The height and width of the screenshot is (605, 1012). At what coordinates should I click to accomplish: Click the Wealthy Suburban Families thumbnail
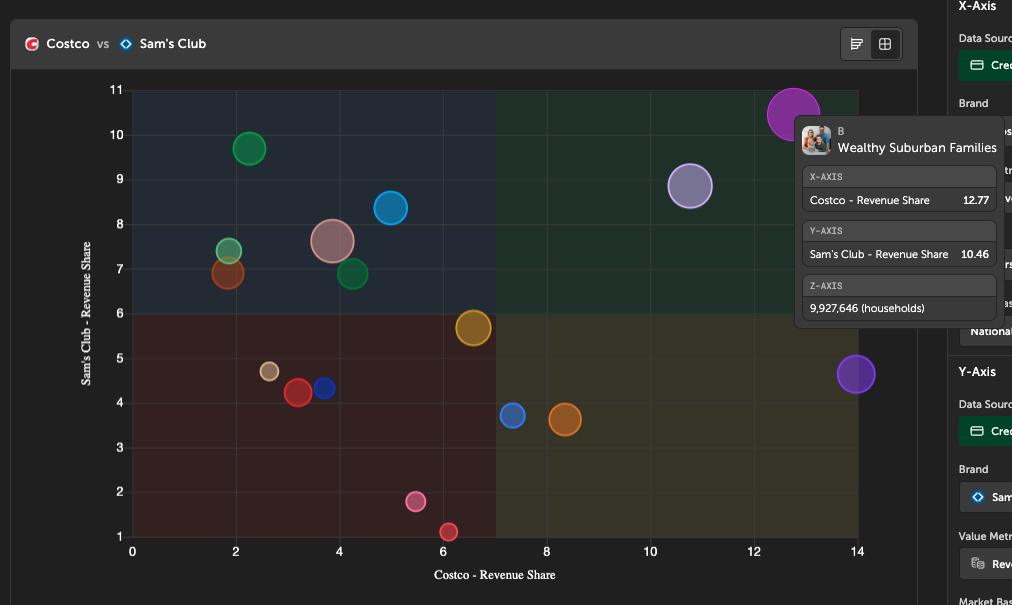[x=816, y=140]
